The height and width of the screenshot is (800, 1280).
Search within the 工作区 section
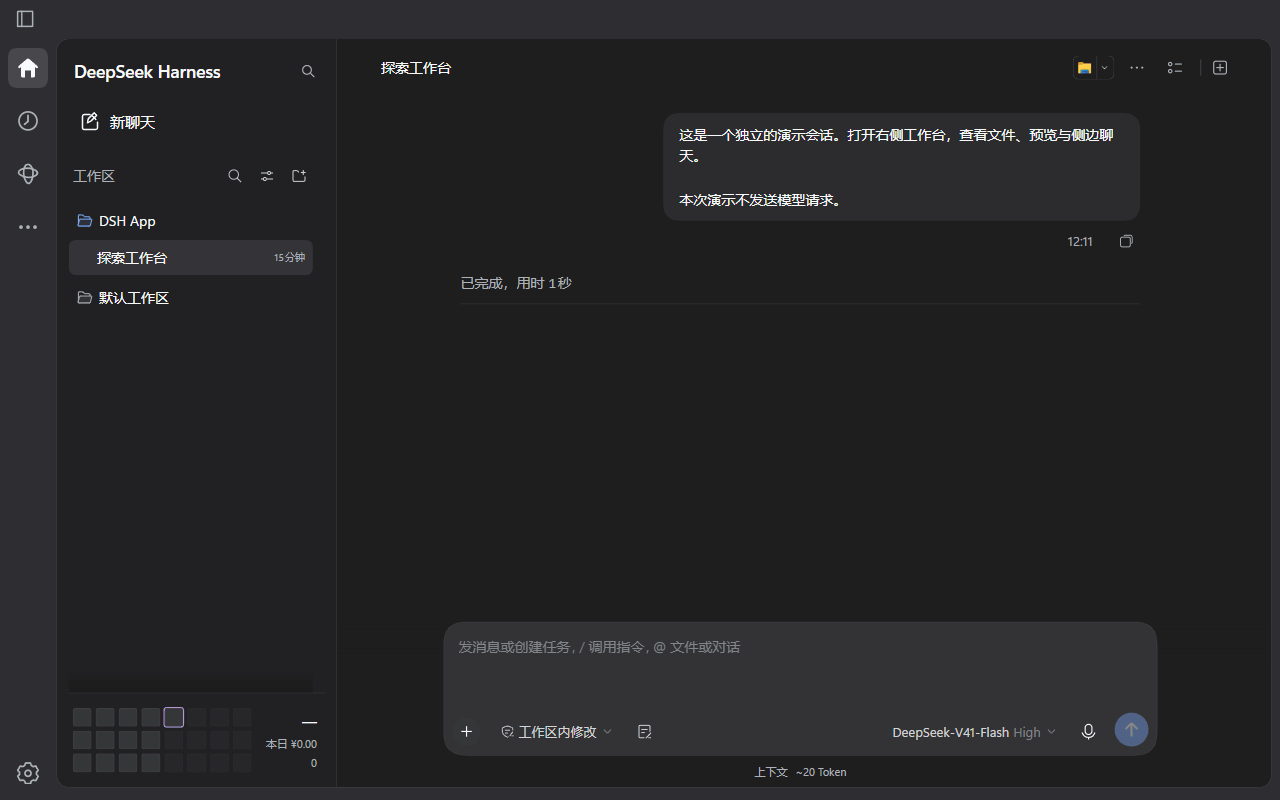[235, 176]
